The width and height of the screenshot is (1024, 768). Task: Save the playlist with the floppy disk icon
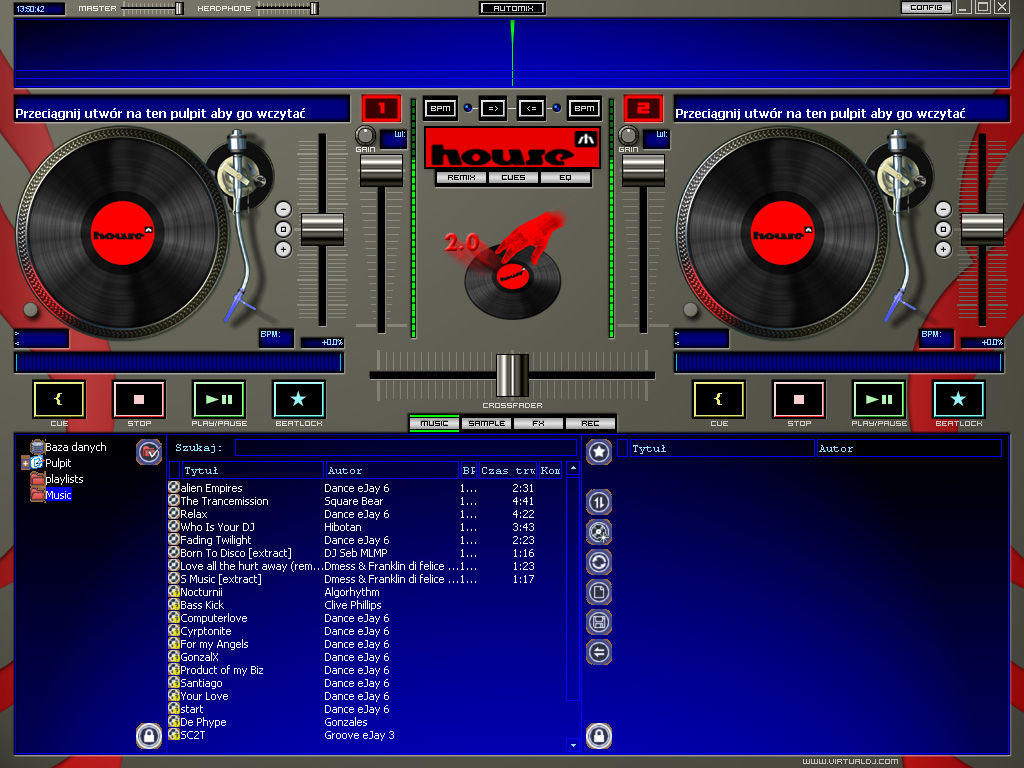599,622
